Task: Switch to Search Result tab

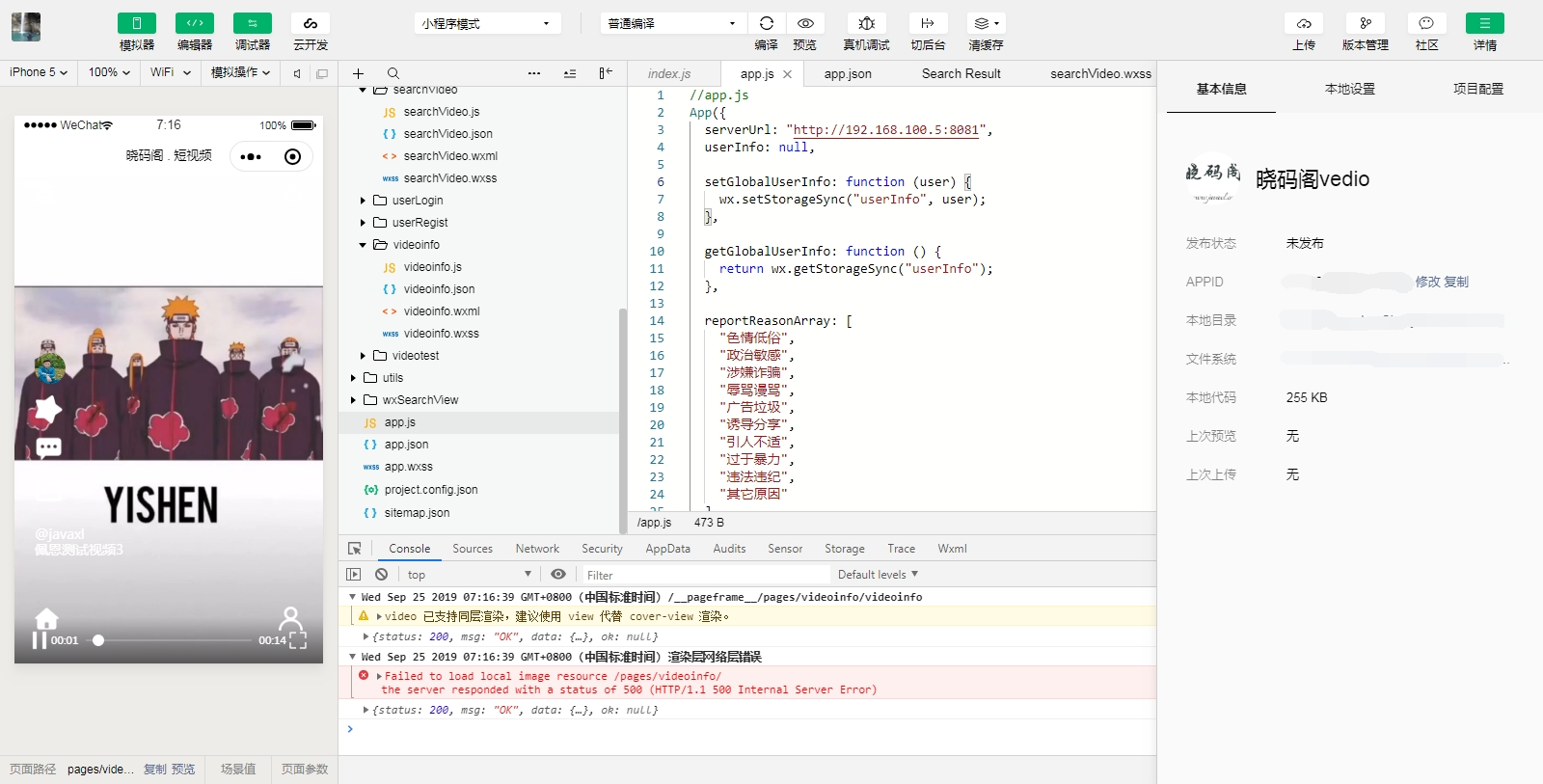Action: (961, 73)
